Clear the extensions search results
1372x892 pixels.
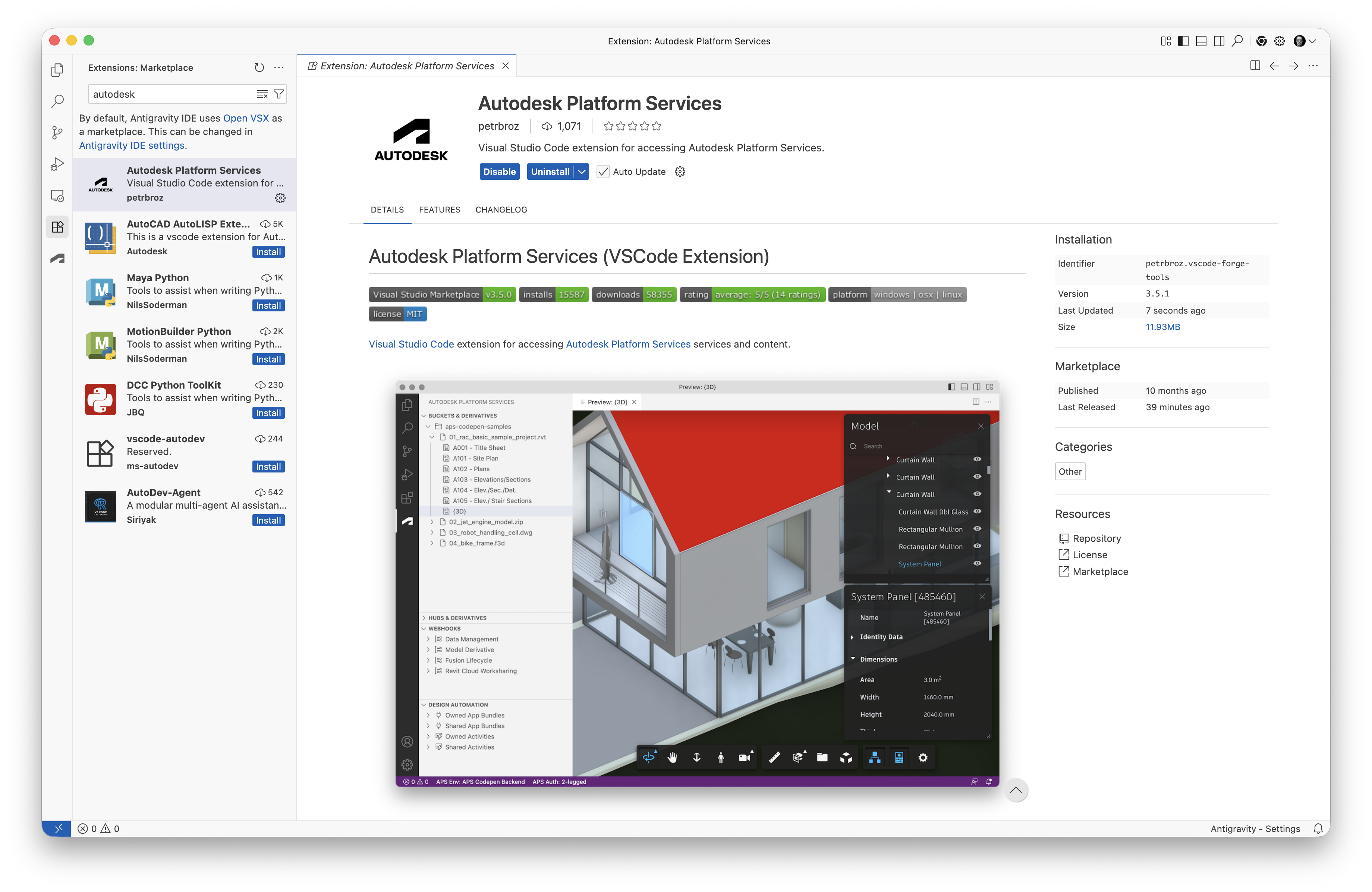[x=262, y=94]
